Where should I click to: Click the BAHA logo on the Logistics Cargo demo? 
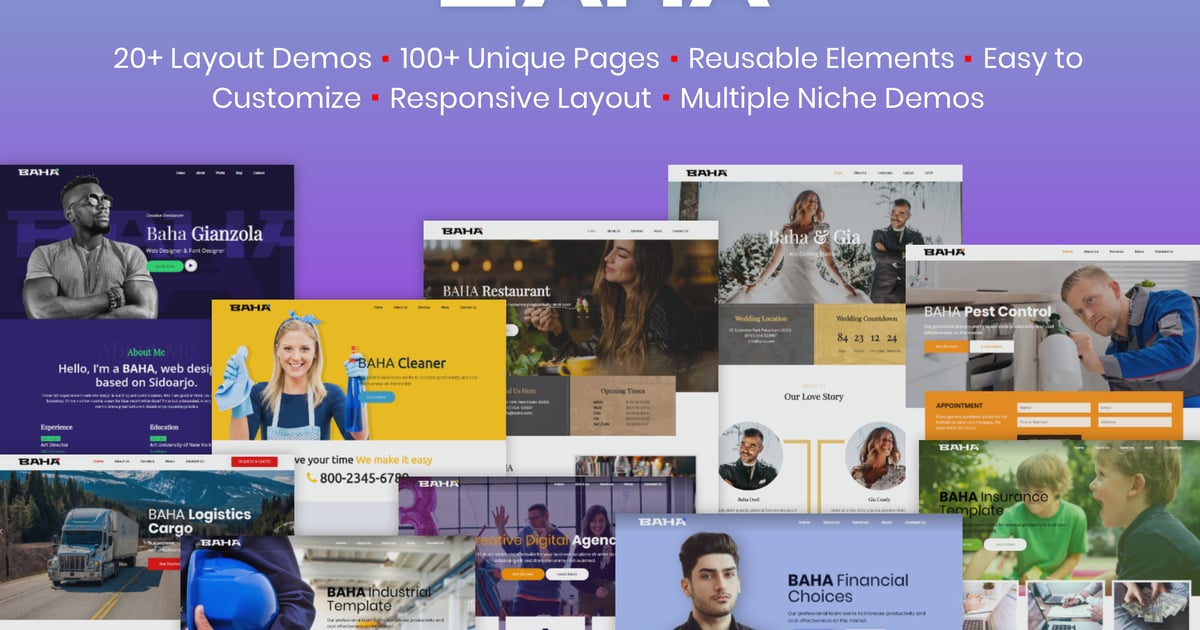click(x=39, y=461)
